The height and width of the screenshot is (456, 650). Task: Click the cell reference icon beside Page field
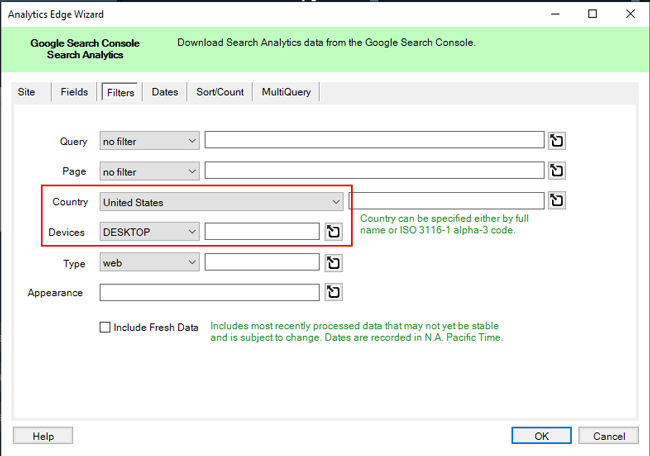557,170
